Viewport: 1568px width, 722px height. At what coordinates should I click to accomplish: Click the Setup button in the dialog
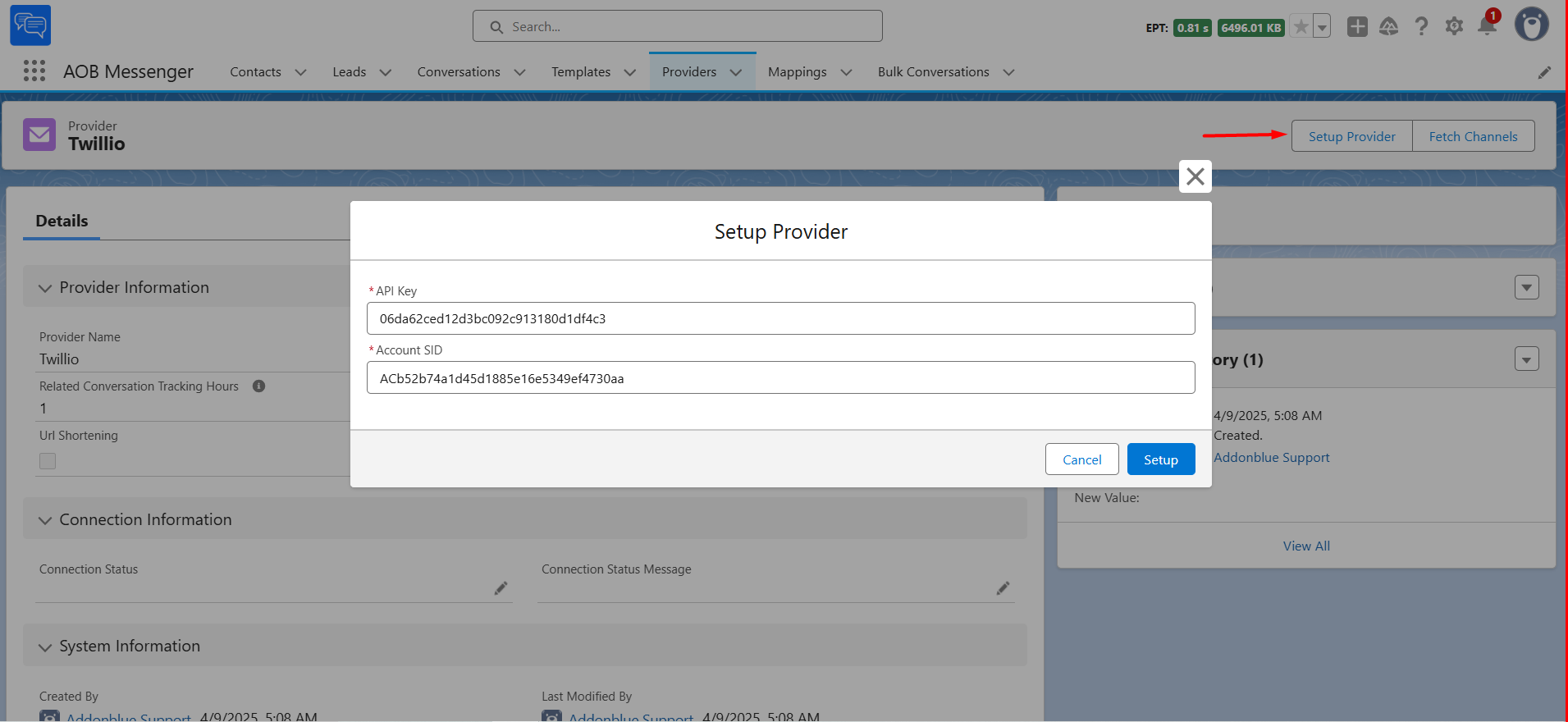pyautogui.click(x=1161, y=459)
